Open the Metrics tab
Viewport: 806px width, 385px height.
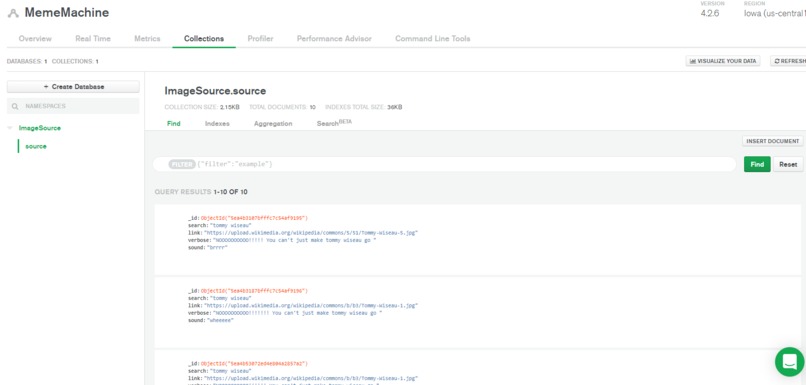click(148, 39)
